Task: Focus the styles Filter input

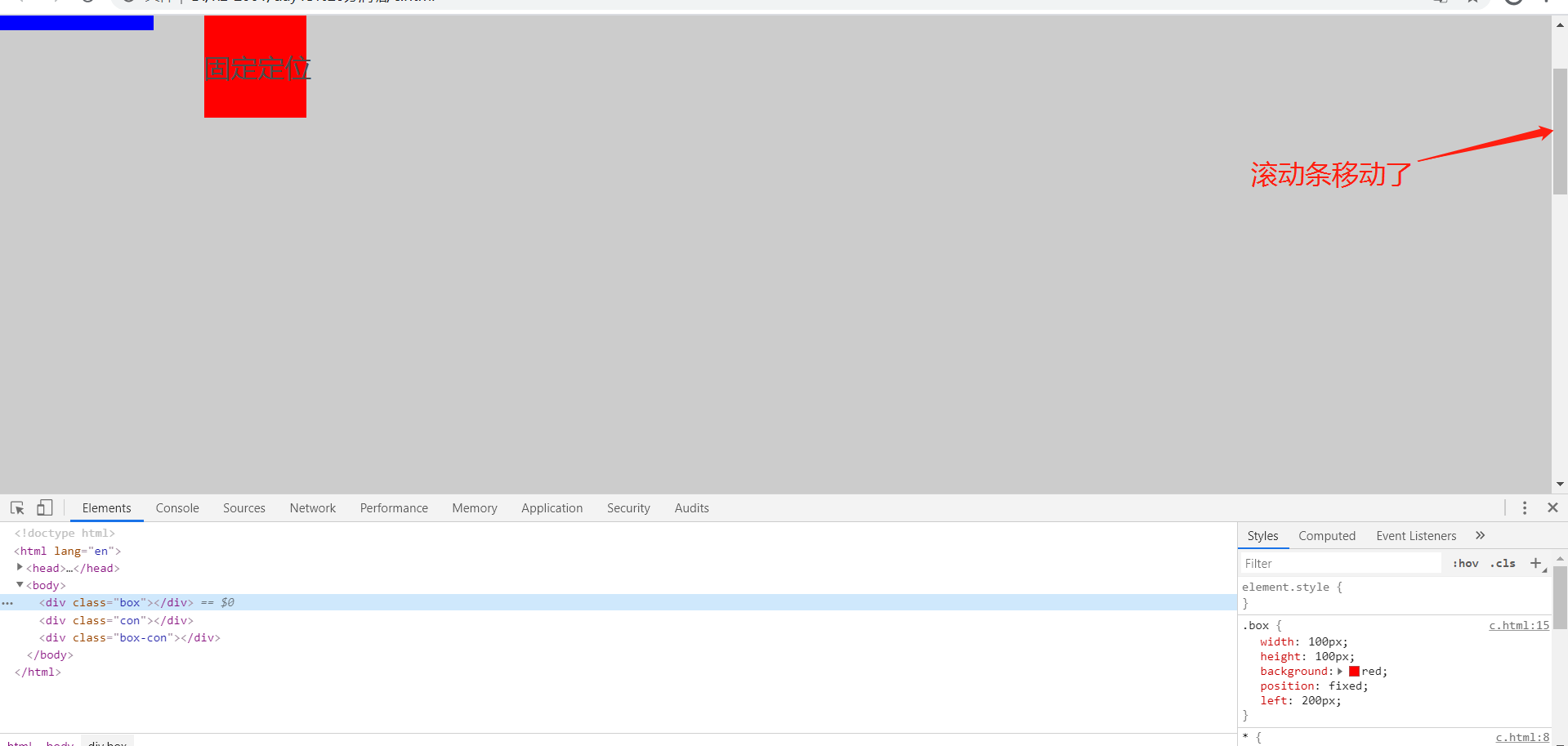Action: tap(1340, 563)
